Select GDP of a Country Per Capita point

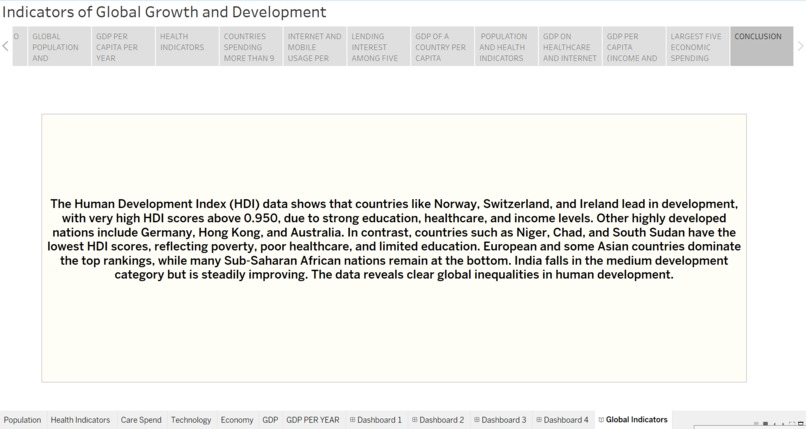[x=443, y=46]
